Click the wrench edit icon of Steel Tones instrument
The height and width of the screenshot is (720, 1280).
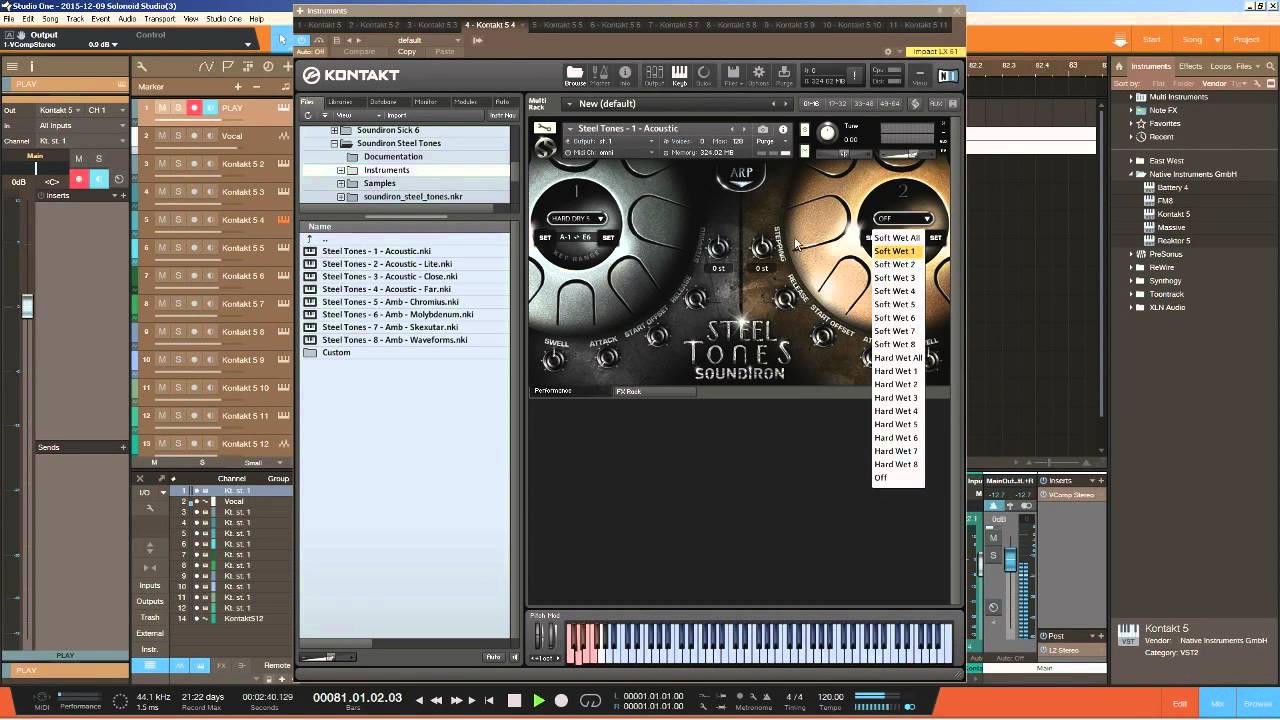pyautogui.click(x=544, y=129)
